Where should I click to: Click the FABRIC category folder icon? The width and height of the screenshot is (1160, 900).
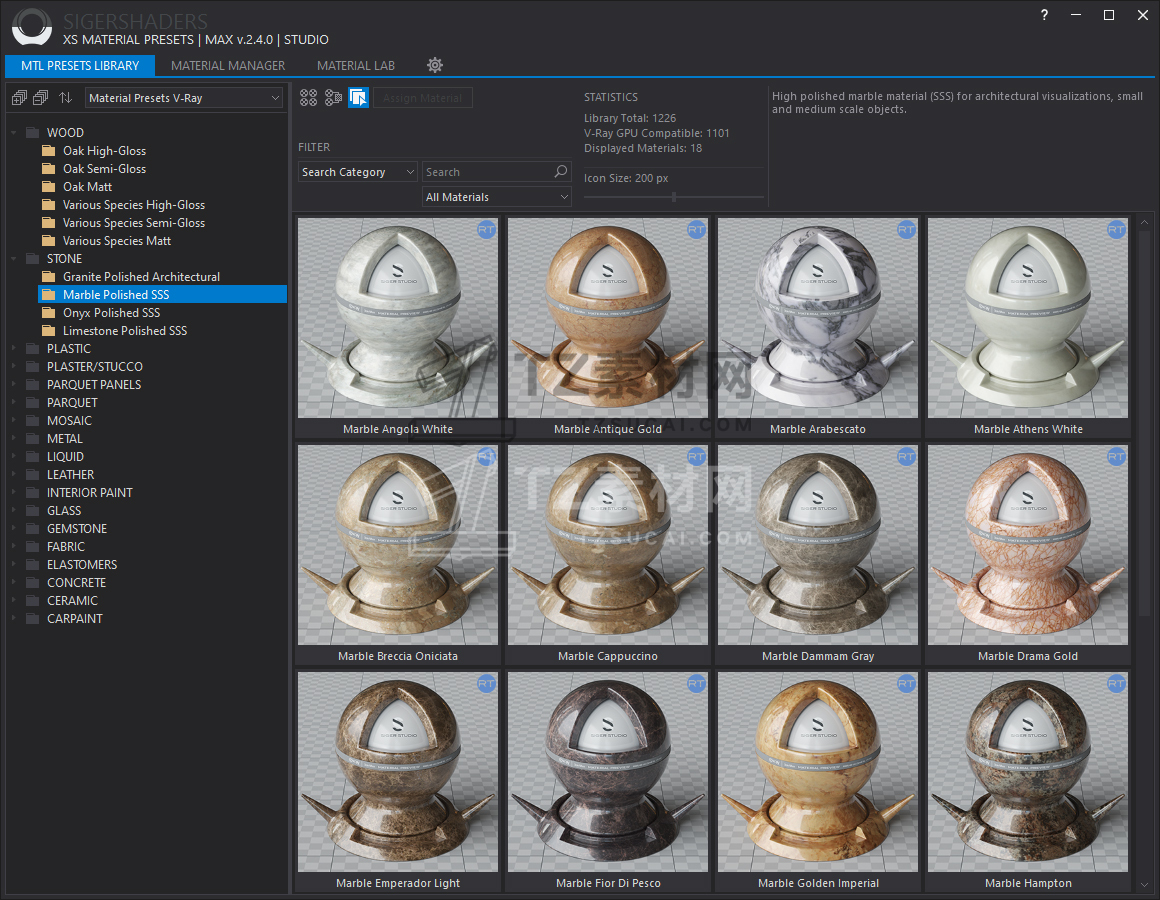click(x=33, y=547)
